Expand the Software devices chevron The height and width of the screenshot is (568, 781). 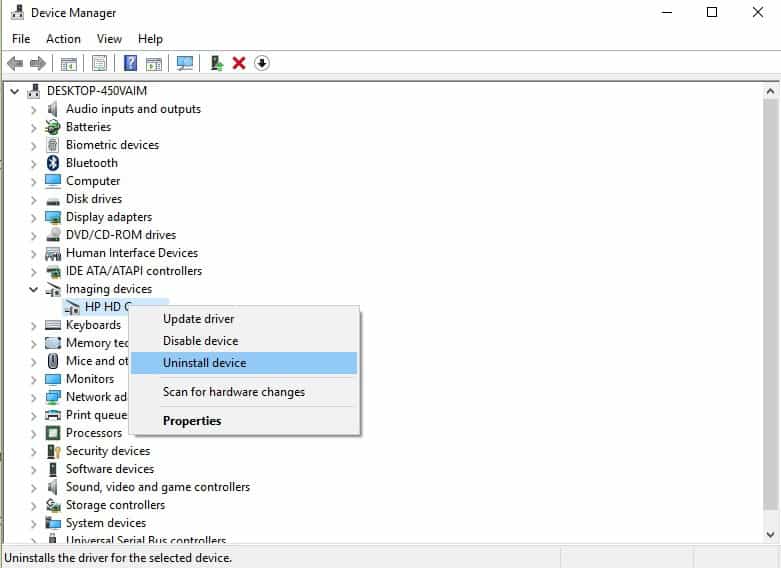pyautogui.click(x=33, y=469)
